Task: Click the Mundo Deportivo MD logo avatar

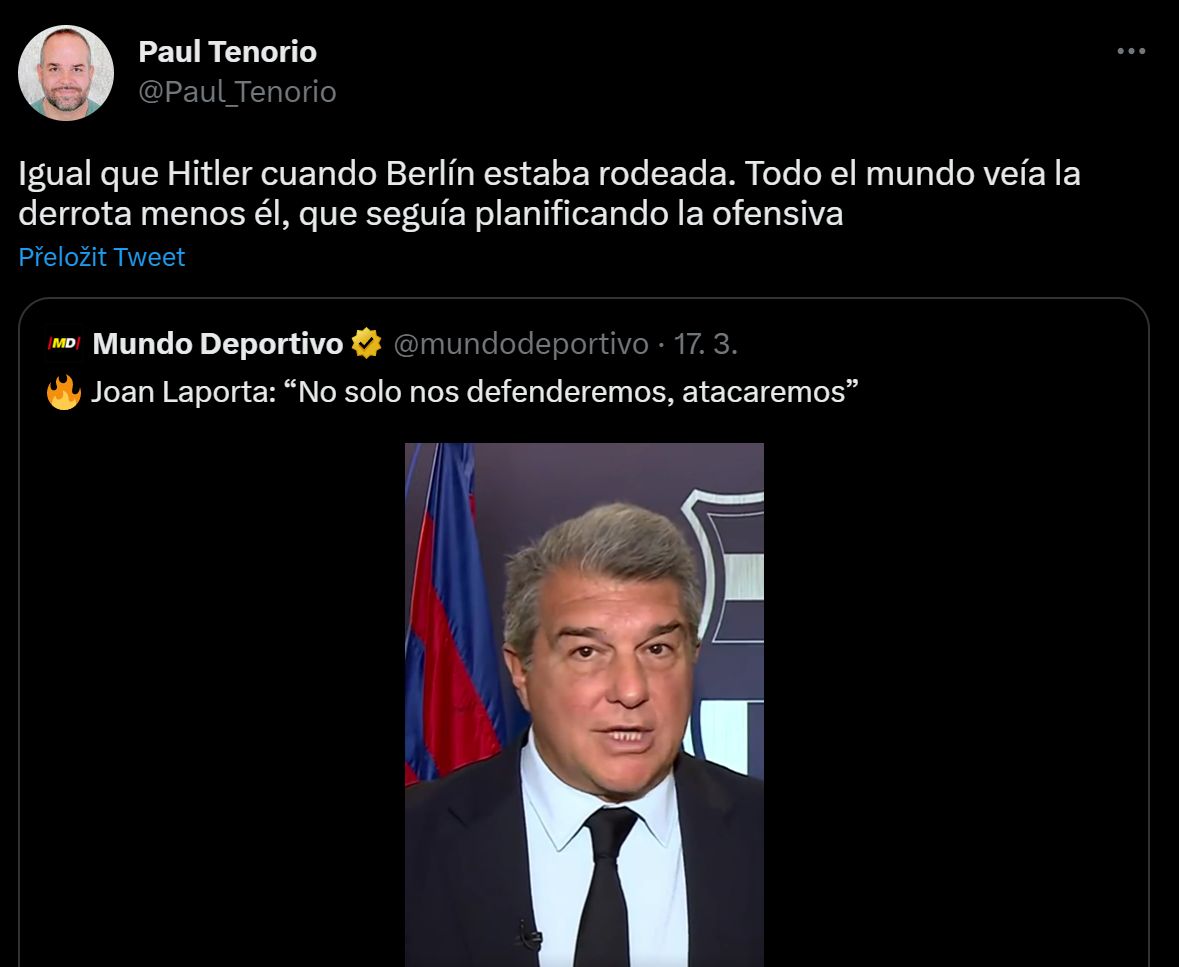Action: pyautogui.click(x=64, y=344)
